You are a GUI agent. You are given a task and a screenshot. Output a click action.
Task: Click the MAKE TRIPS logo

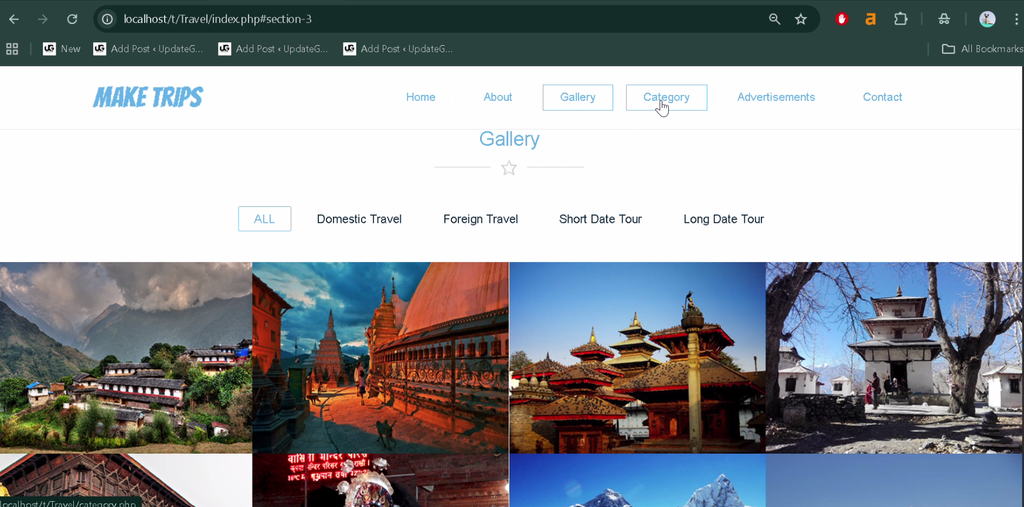coord(148,97)
